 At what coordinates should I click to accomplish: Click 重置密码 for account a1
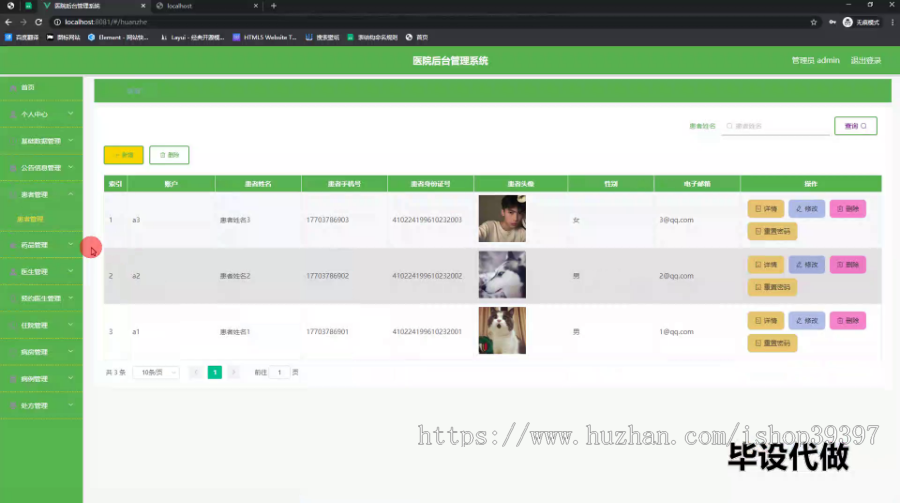[x=772, y=343]
